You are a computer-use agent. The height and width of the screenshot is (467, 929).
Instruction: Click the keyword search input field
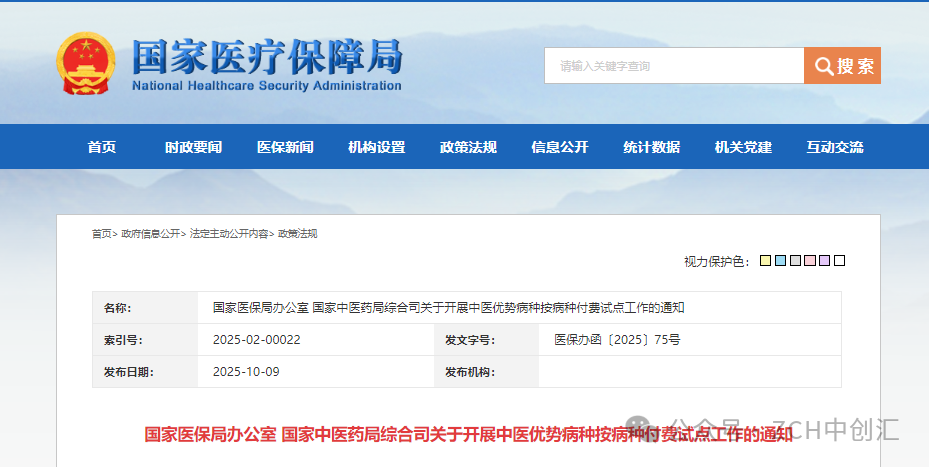pos(673,66)
